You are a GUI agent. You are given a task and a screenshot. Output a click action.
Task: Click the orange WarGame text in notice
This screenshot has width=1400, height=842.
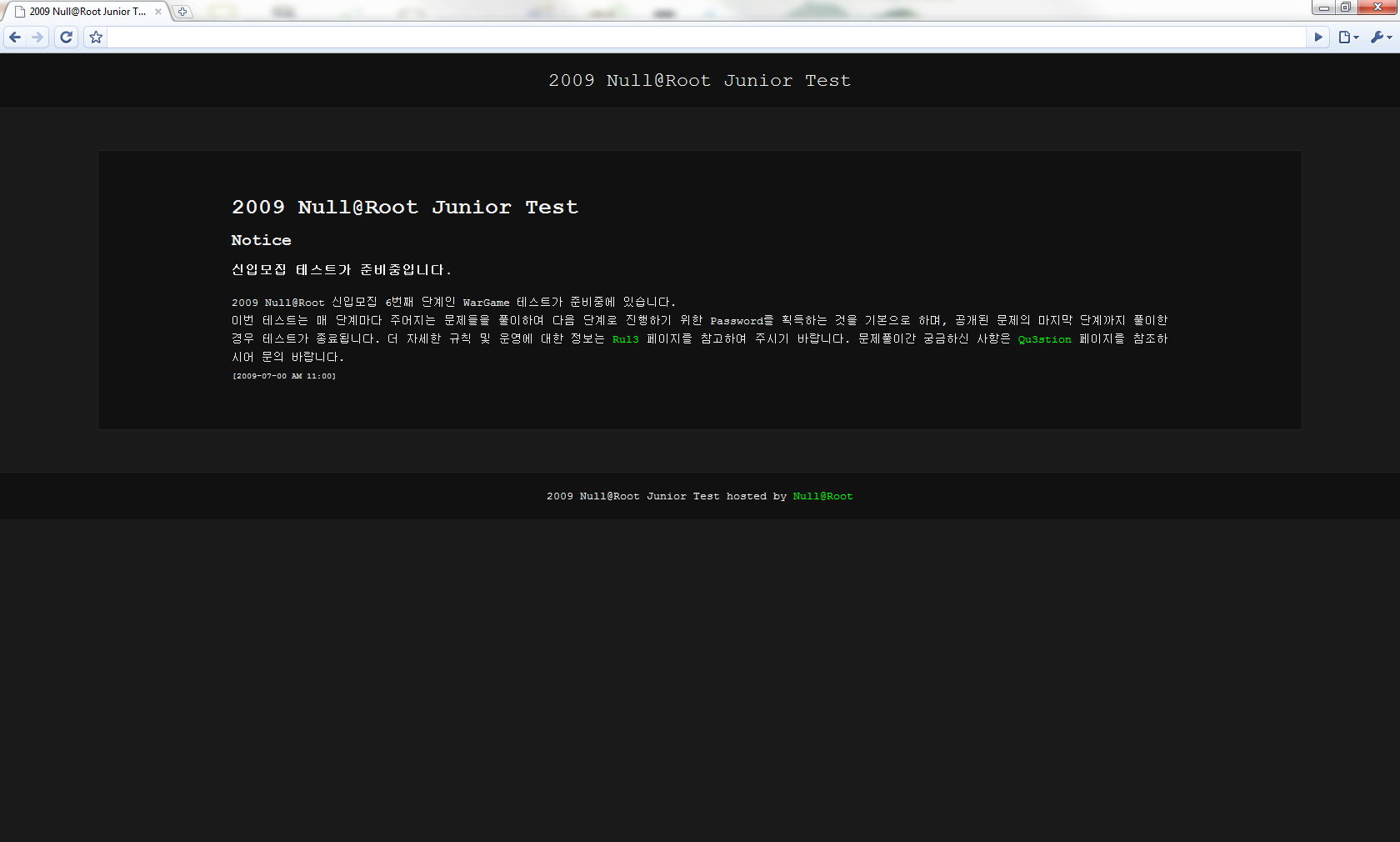click(x=486, y=303)
